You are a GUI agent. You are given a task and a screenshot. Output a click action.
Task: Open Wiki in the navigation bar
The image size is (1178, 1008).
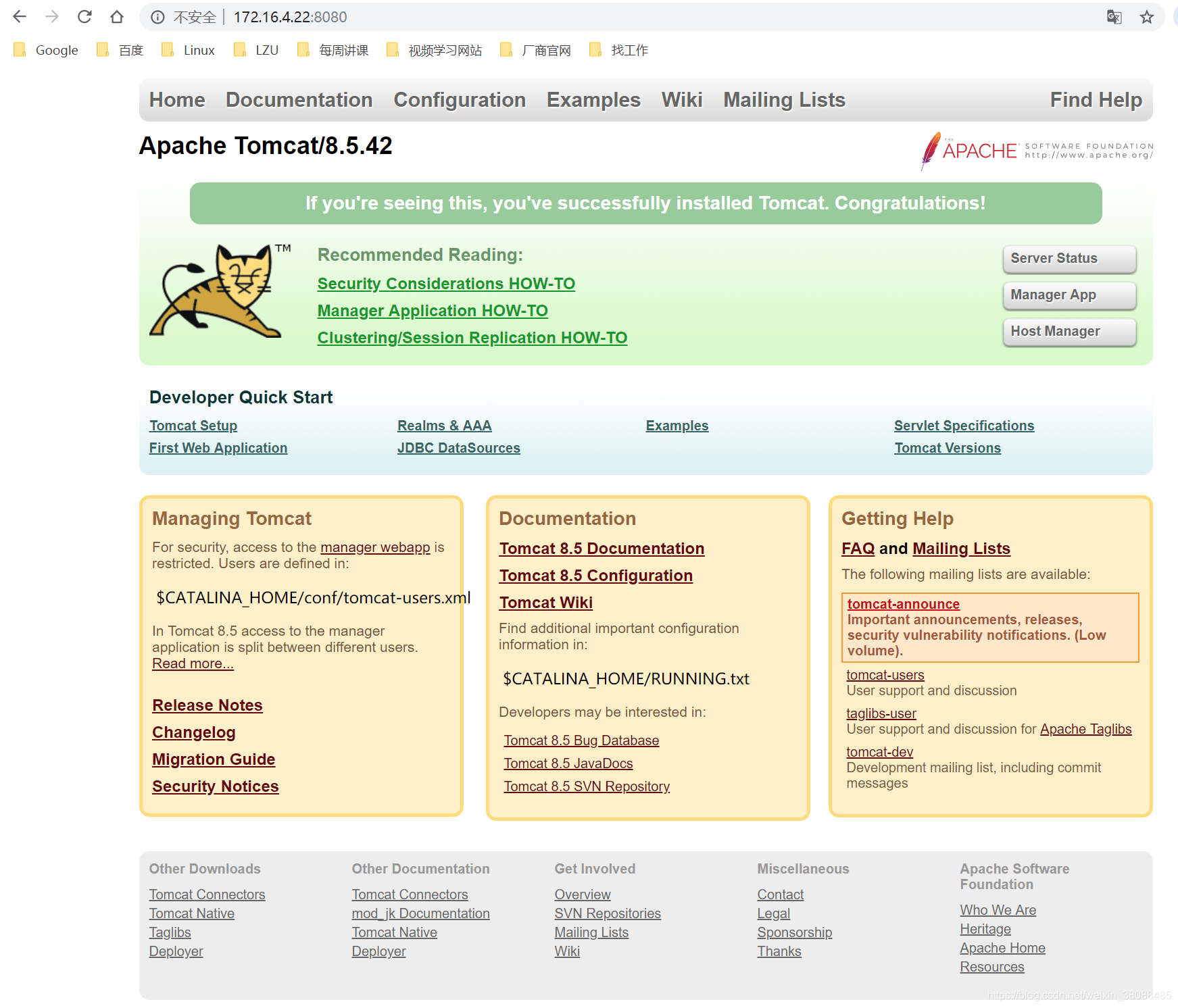point(682,100)
